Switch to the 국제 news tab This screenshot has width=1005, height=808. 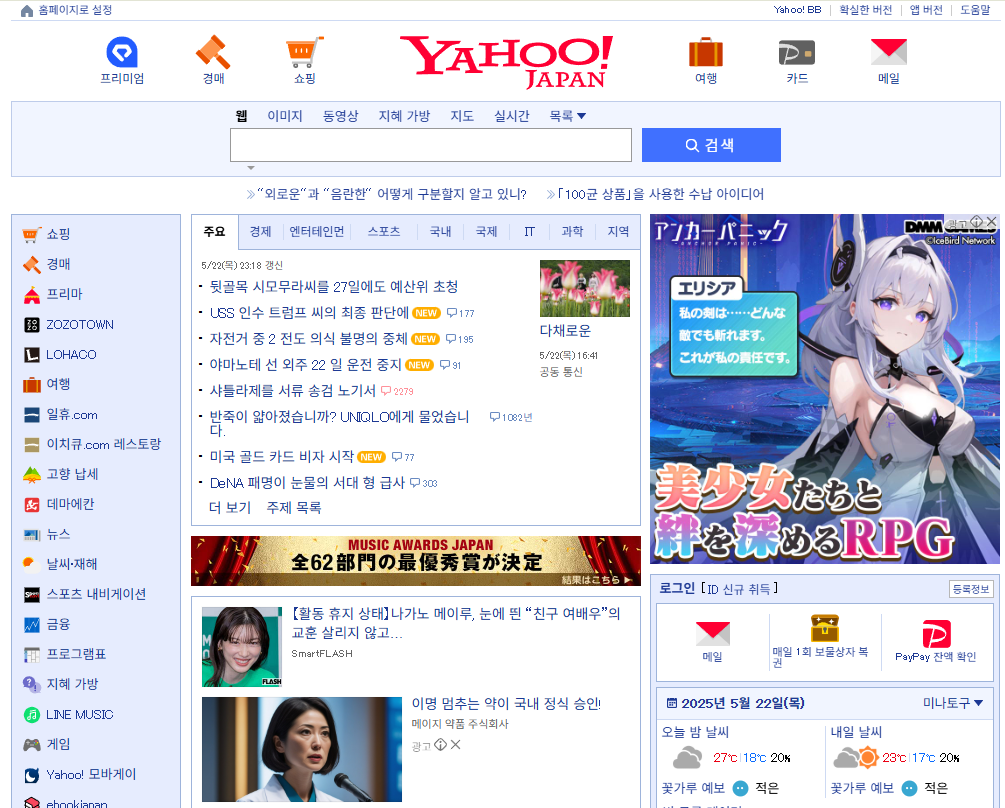tap(486, 231)
